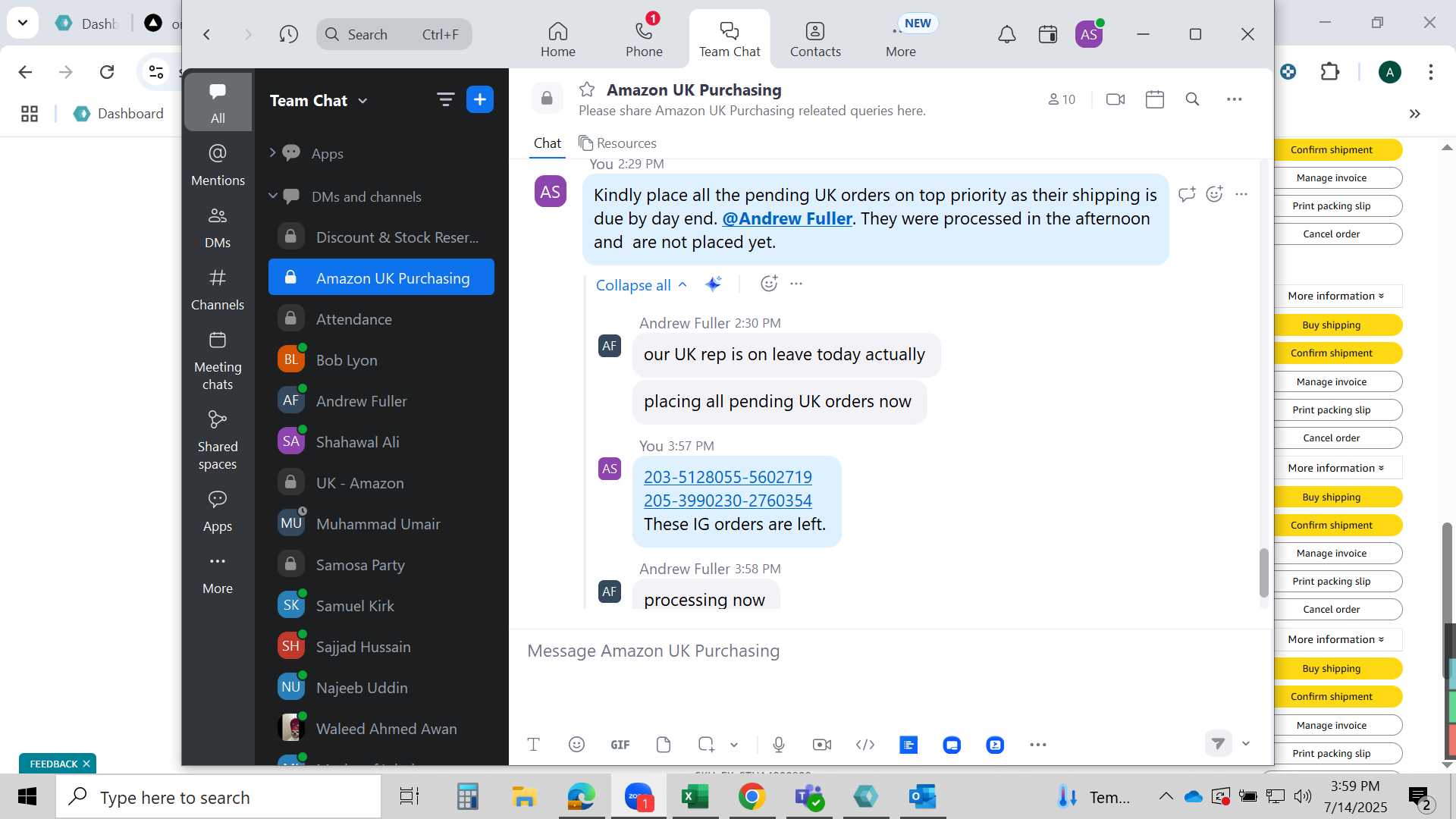Open Shared spaces in sidebar
1456x819 pixels.
[x=218, y=441]
